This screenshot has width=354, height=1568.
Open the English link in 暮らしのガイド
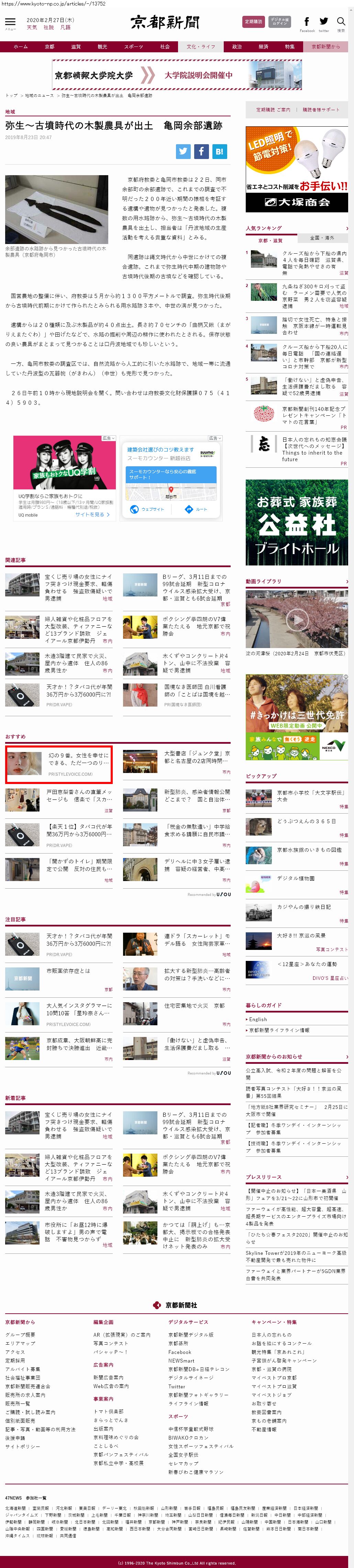(258, 1019)
